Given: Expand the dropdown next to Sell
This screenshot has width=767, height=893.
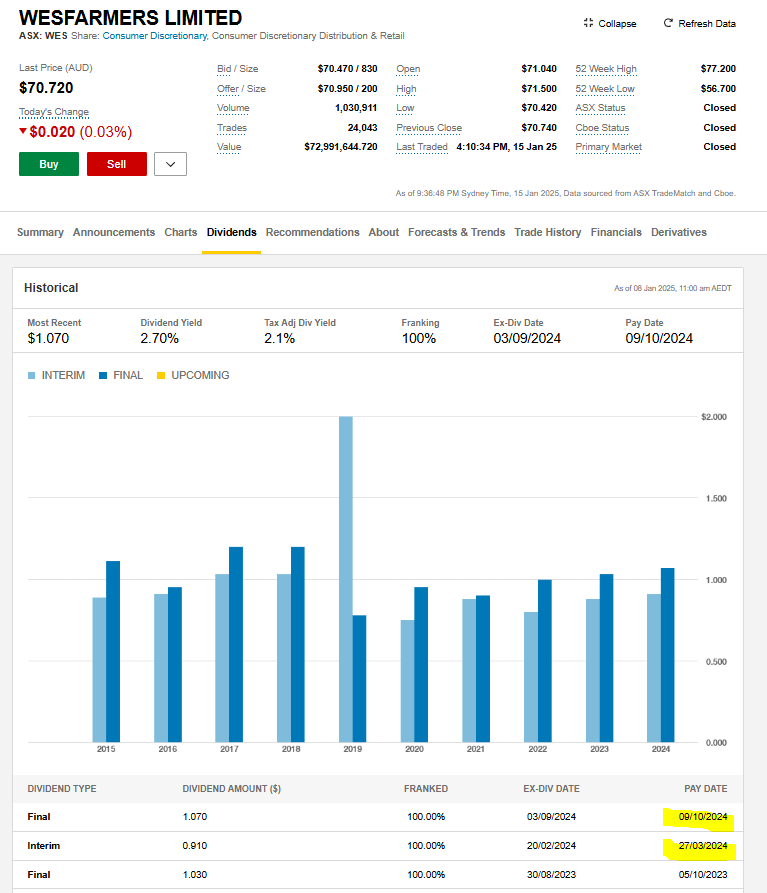Looking at the screenshot, I should [x=170, y=164].
